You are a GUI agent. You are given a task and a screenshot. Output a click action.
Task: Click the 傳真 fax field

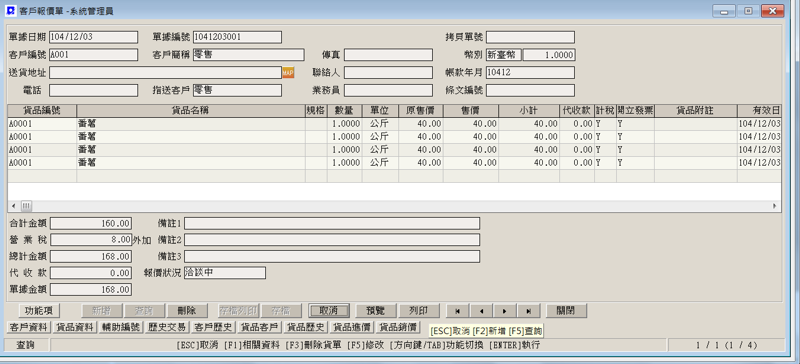388,55
